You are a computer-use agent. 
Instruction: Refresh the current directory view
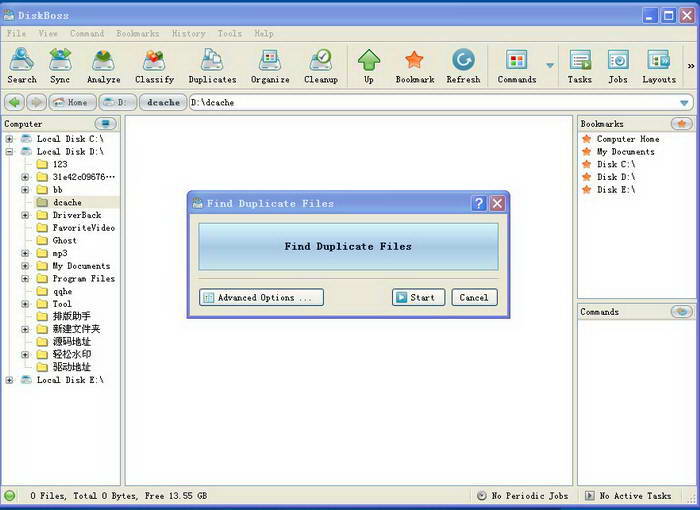[x=463, y=66]
